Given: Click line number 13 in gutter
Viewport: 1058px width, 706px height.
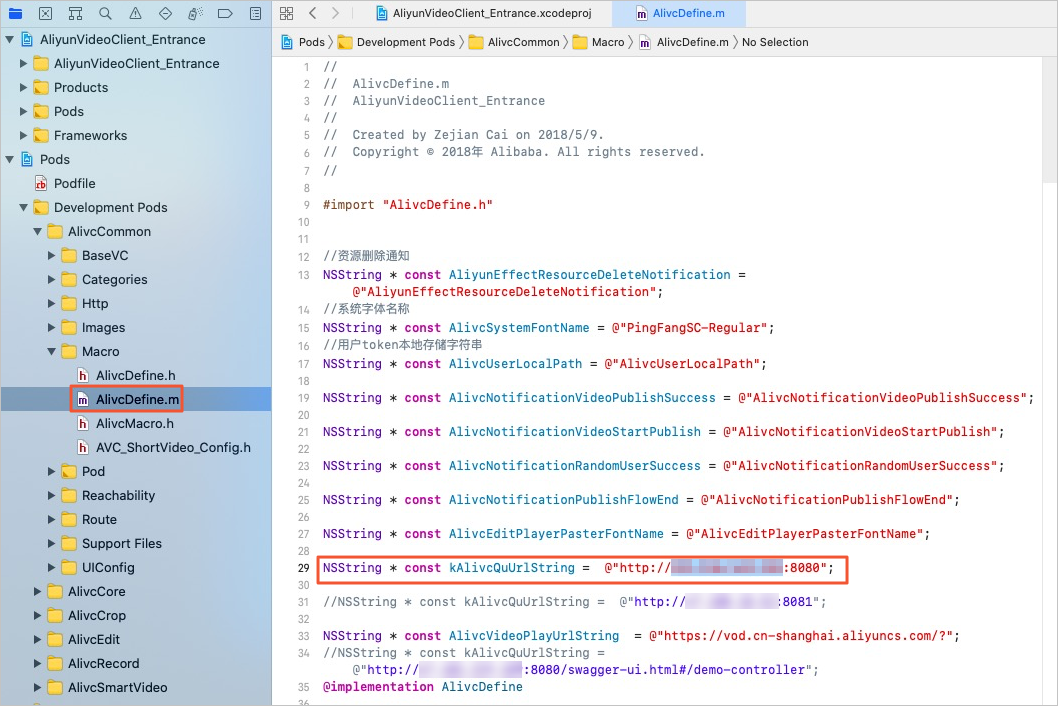Looking at the screenshot, I should point(304,275).
